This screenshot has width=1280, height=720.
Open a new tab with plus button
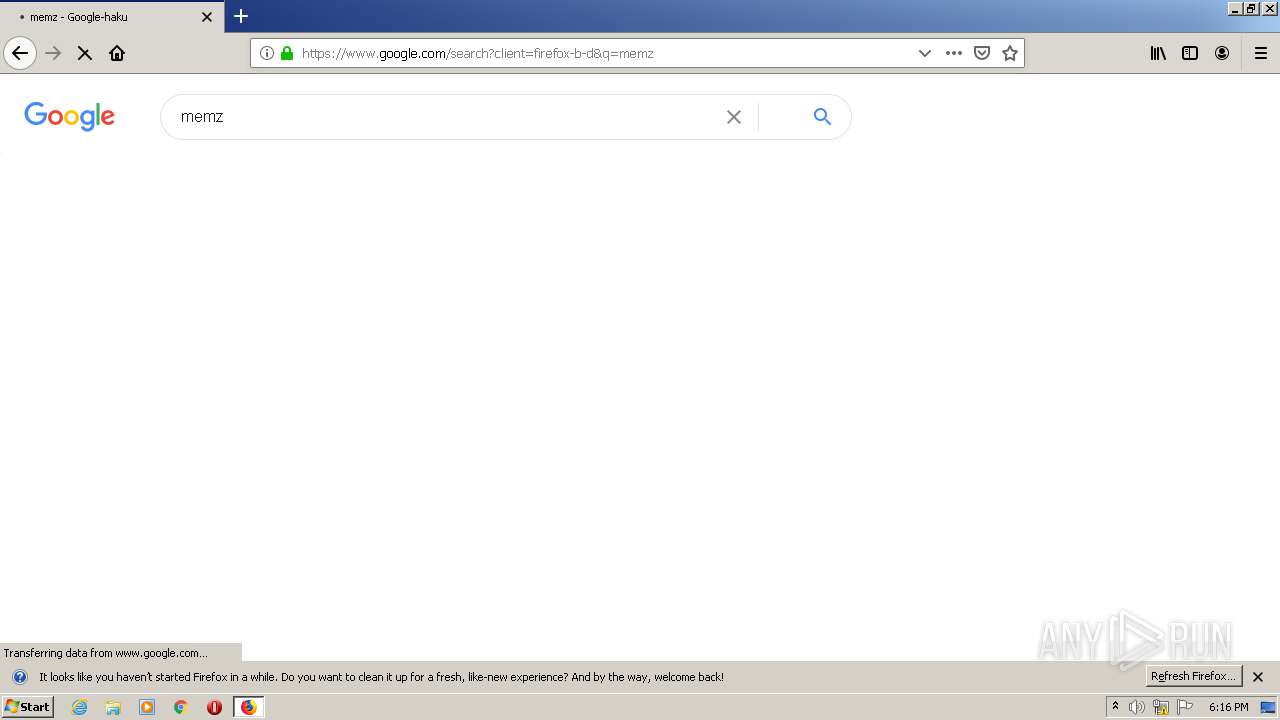(241, 16)
